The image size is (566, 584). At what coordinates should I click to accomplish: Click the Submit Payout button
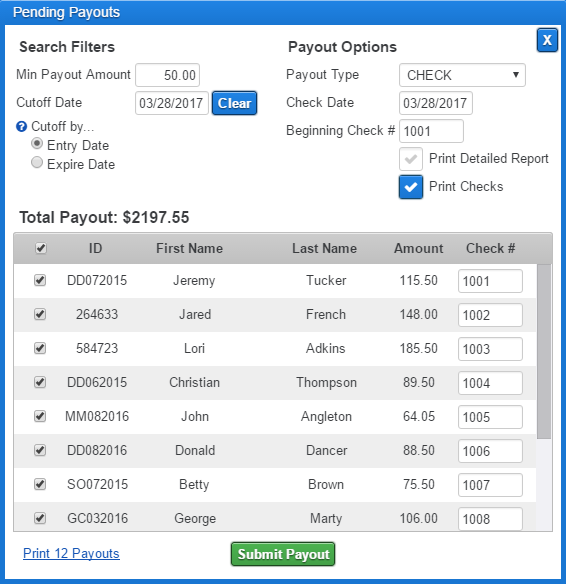(x=283, y=554)
